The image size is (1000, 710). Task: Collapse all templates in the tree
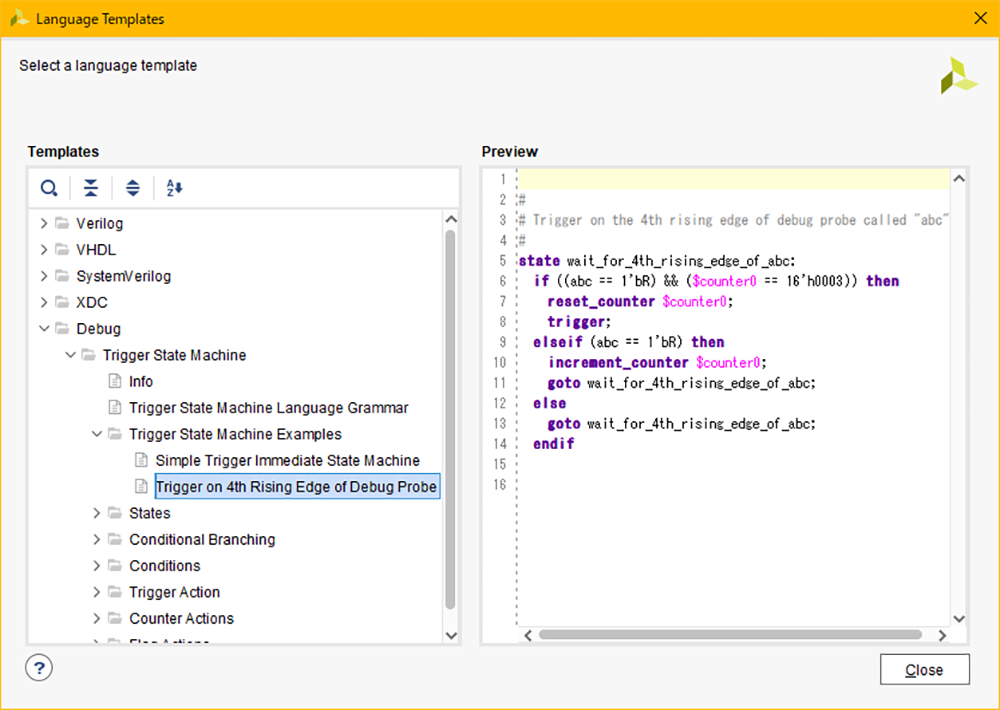[91, 188]
